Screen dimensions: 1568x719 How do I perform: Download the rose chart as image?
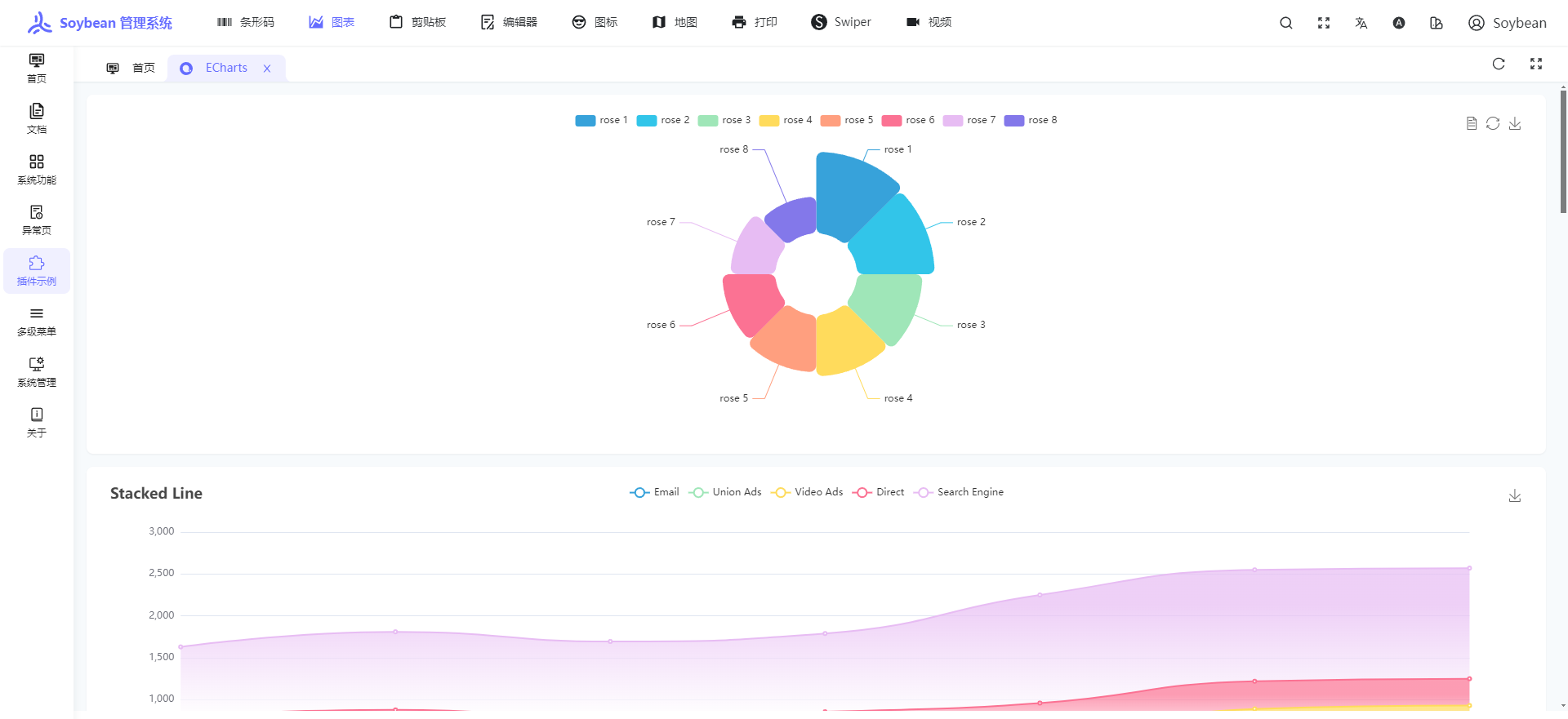(x=1515, y=123)
